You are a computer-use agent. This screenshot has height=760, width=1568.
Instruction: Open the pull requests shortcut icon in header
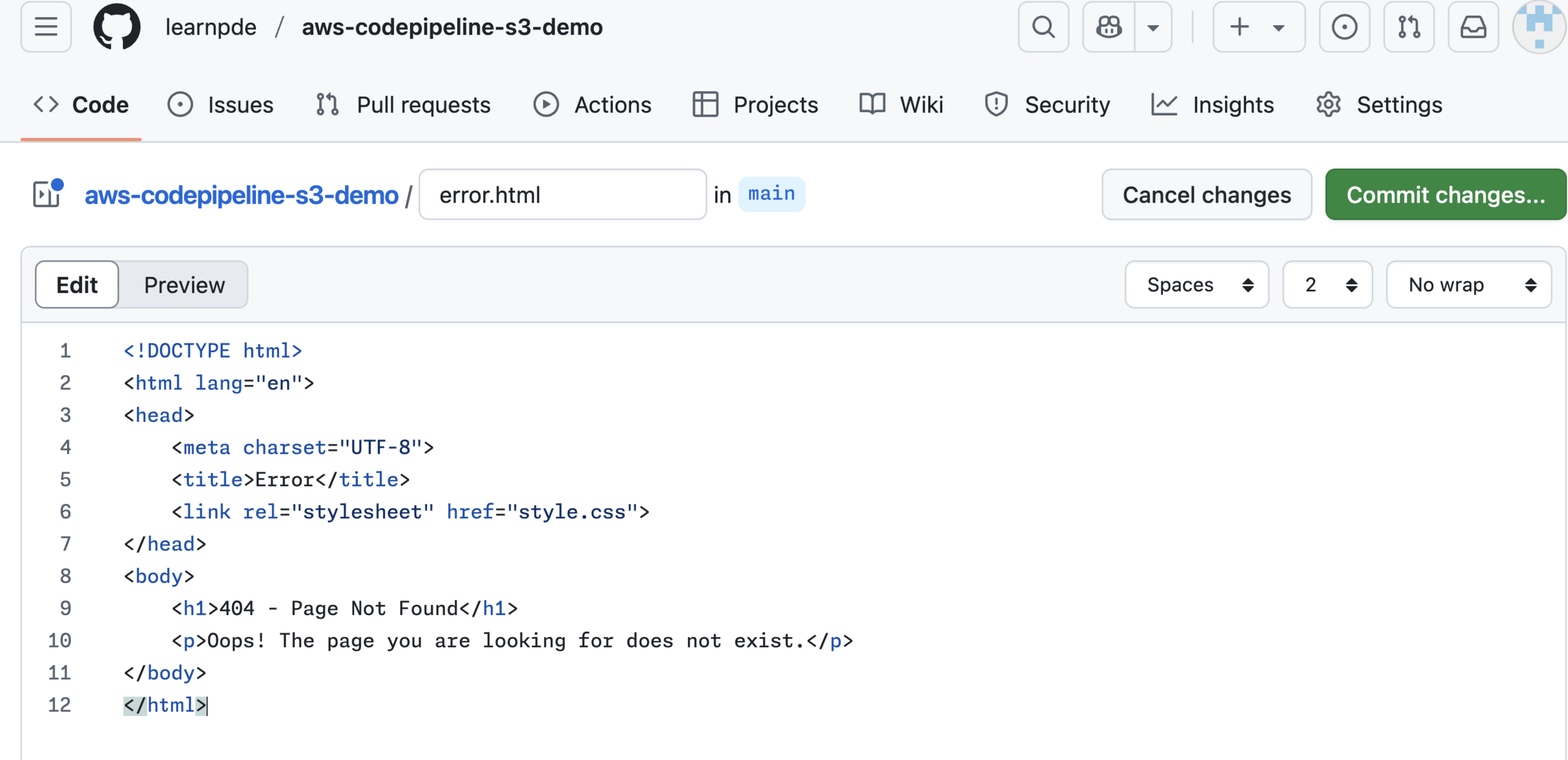(x=1409, y=27)
